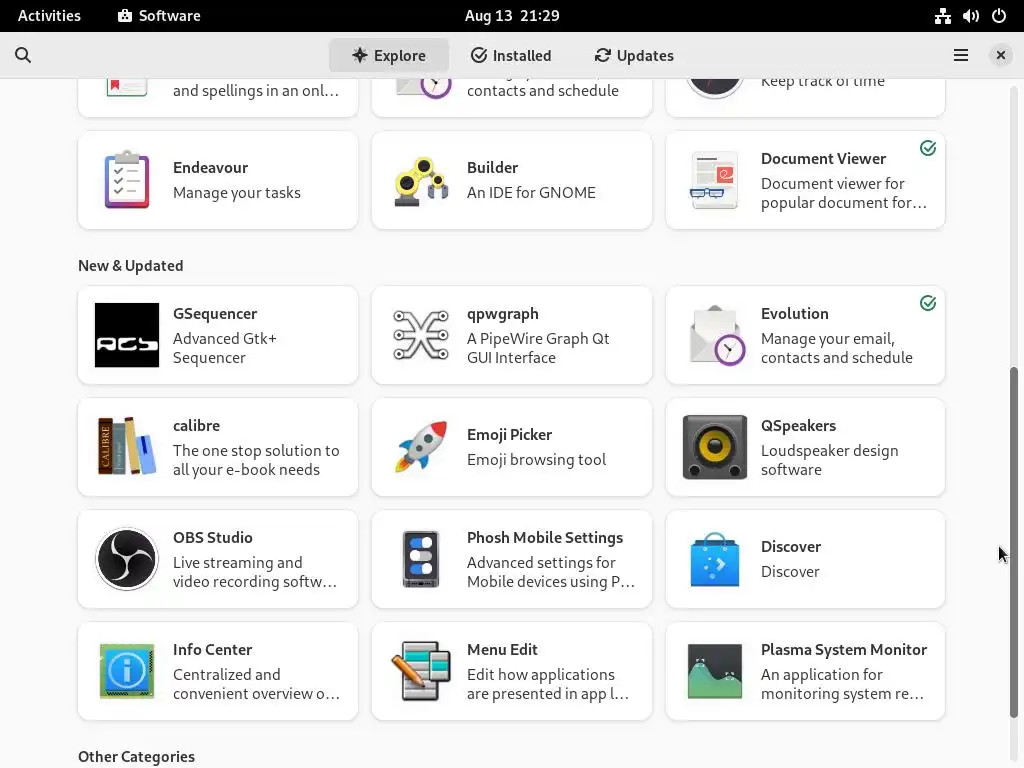1024x768 pixels.
Task: Click the Info Center title text
Action: coord(212,650)
